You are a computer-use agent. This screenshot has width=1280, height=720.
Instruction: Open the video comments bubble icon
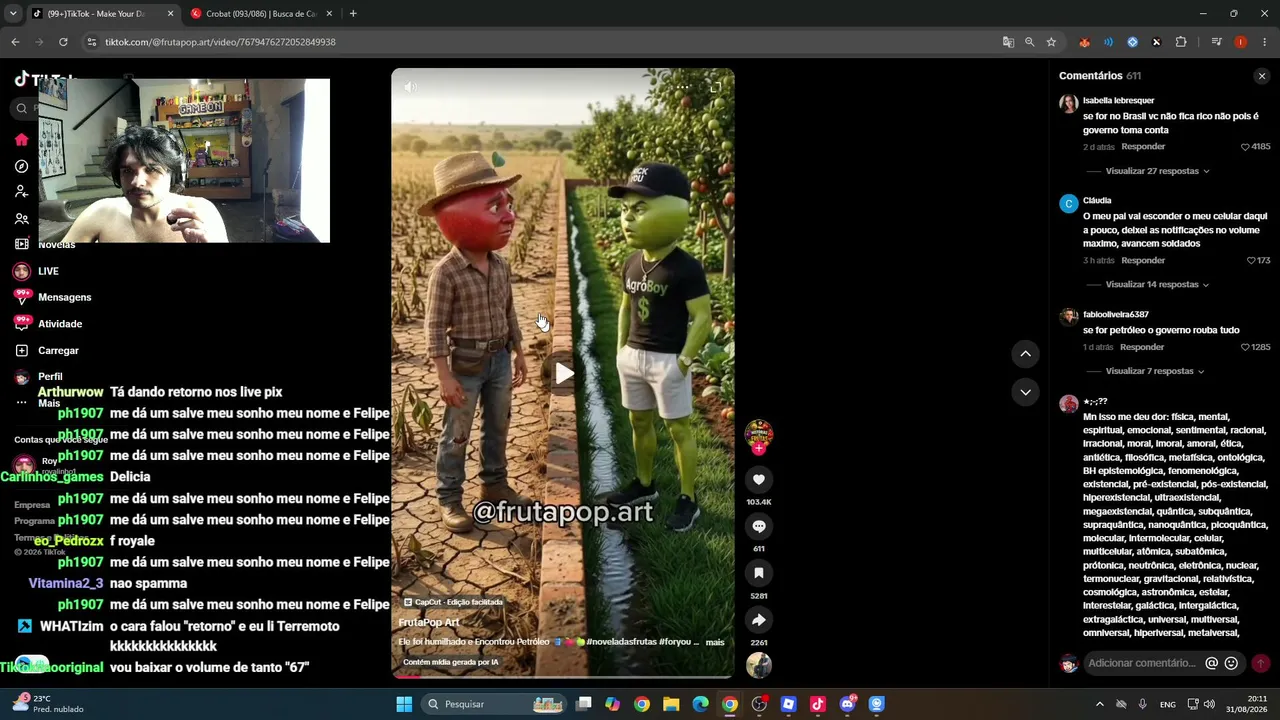pyautogui.click(x=759, y=527)
